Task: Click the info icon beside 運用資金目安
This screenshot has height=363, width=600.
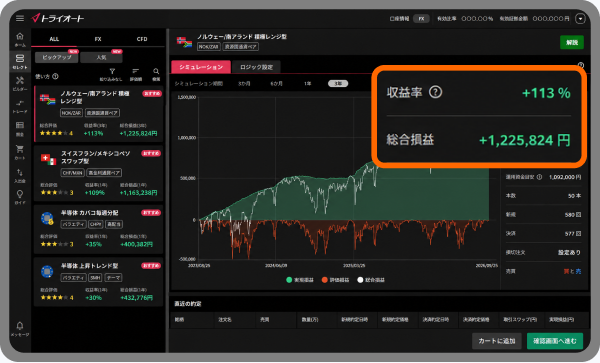Action: 540,177
